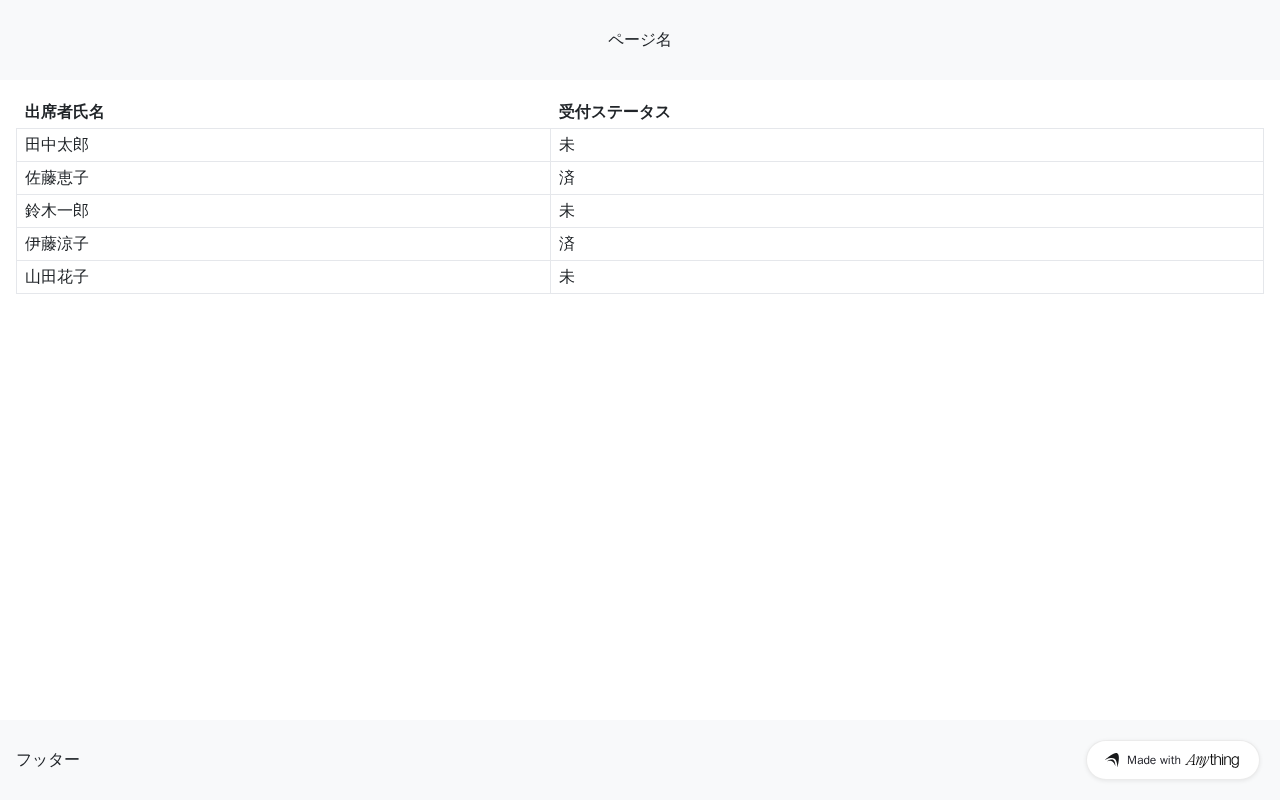This screenshot has width=1280, height=800.
Task: Click the 済 status for 佐藤恵子
Action: (x=567, y=178)
